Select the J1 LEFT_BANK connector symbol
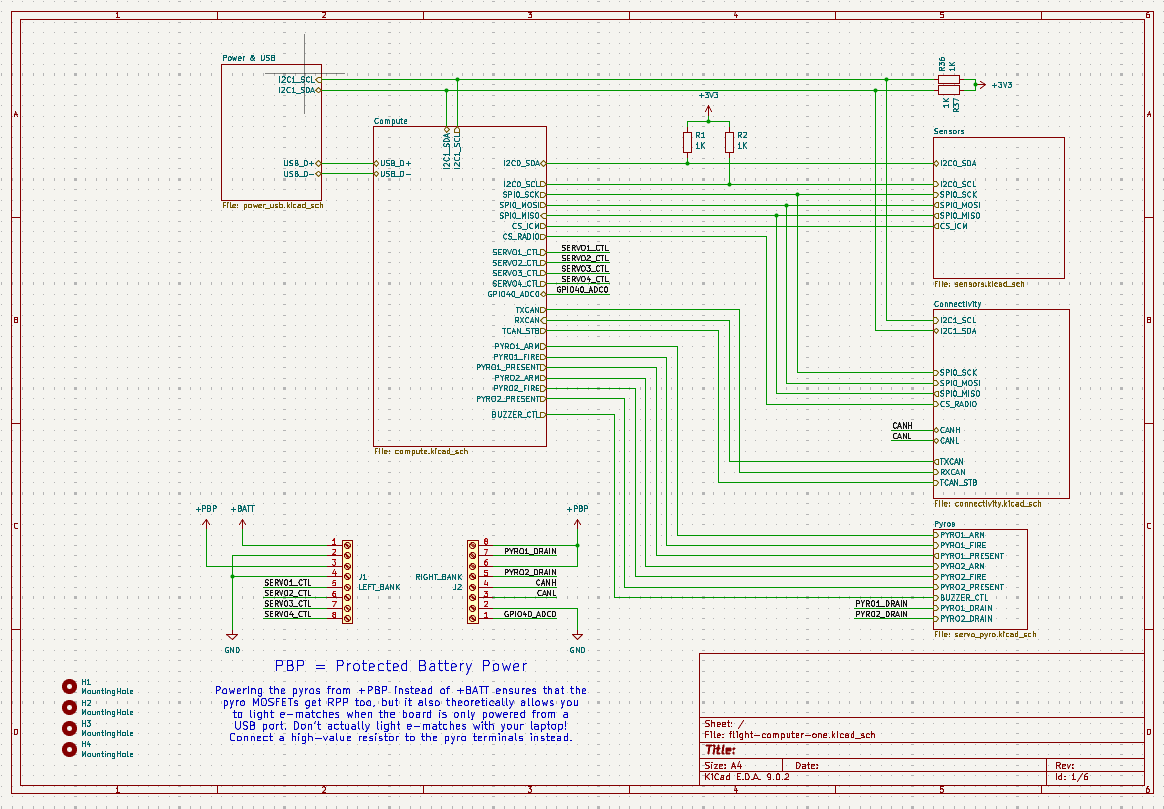1164x809 pixels. pyautogui.click(x=347, y=582)
